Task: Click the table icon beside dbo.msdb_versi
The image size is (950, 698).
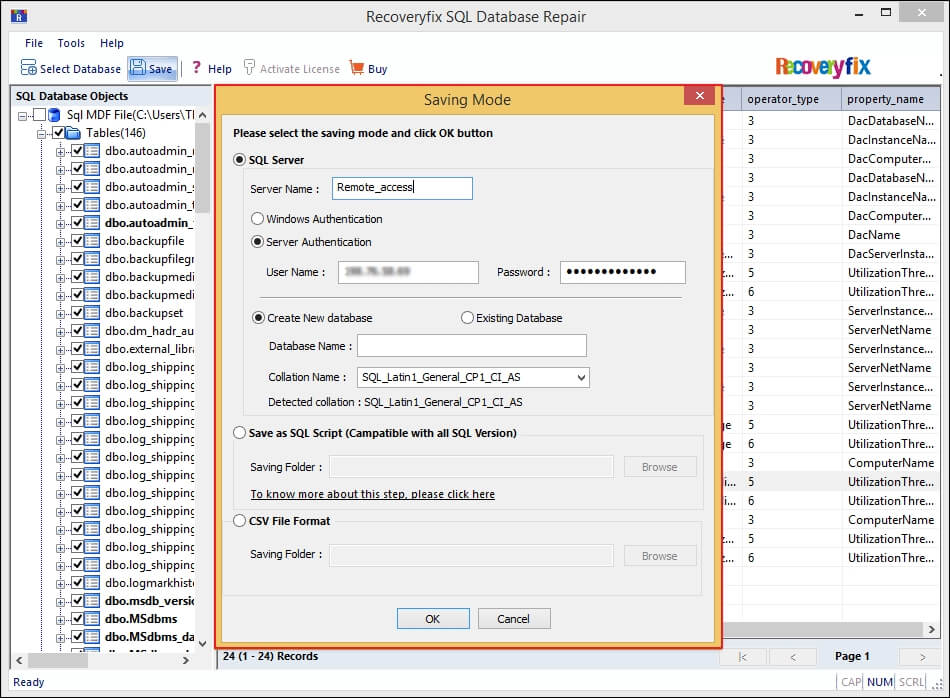Action: [x=92, y=600]
